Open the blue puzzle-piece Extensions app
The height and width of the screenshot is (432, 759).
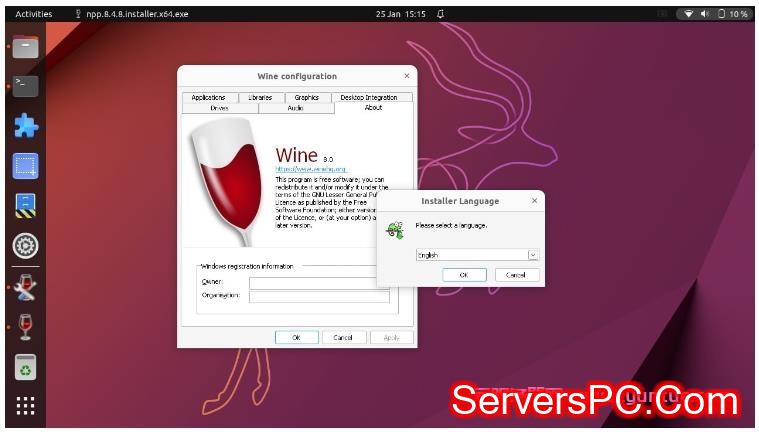(26, 126)
